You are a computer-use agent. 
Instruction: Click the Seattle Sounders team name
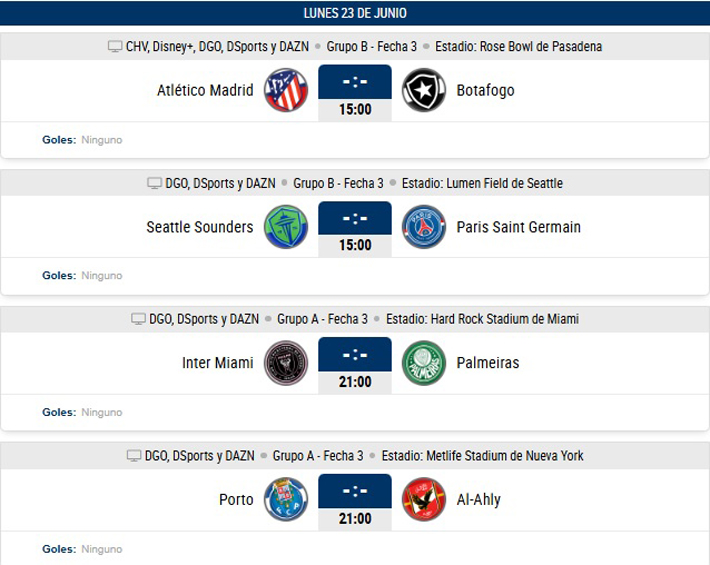(200, 227)
